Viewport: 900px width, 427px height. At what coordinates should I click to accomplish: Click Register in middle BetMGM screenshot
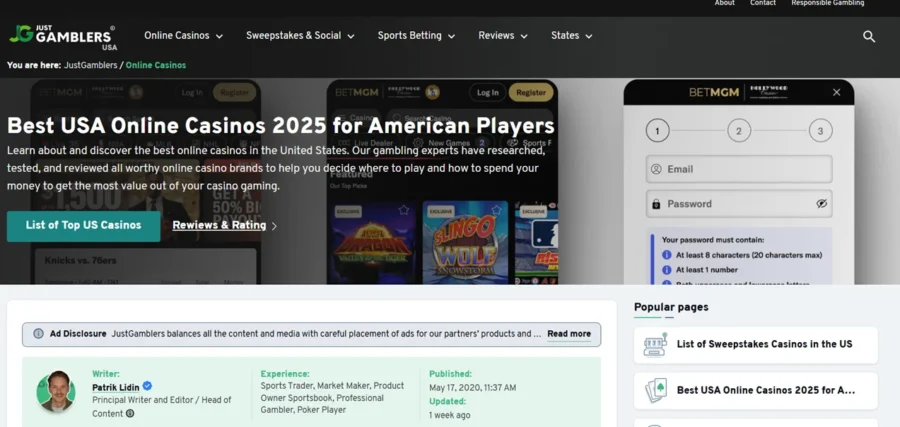pos(530,92)
